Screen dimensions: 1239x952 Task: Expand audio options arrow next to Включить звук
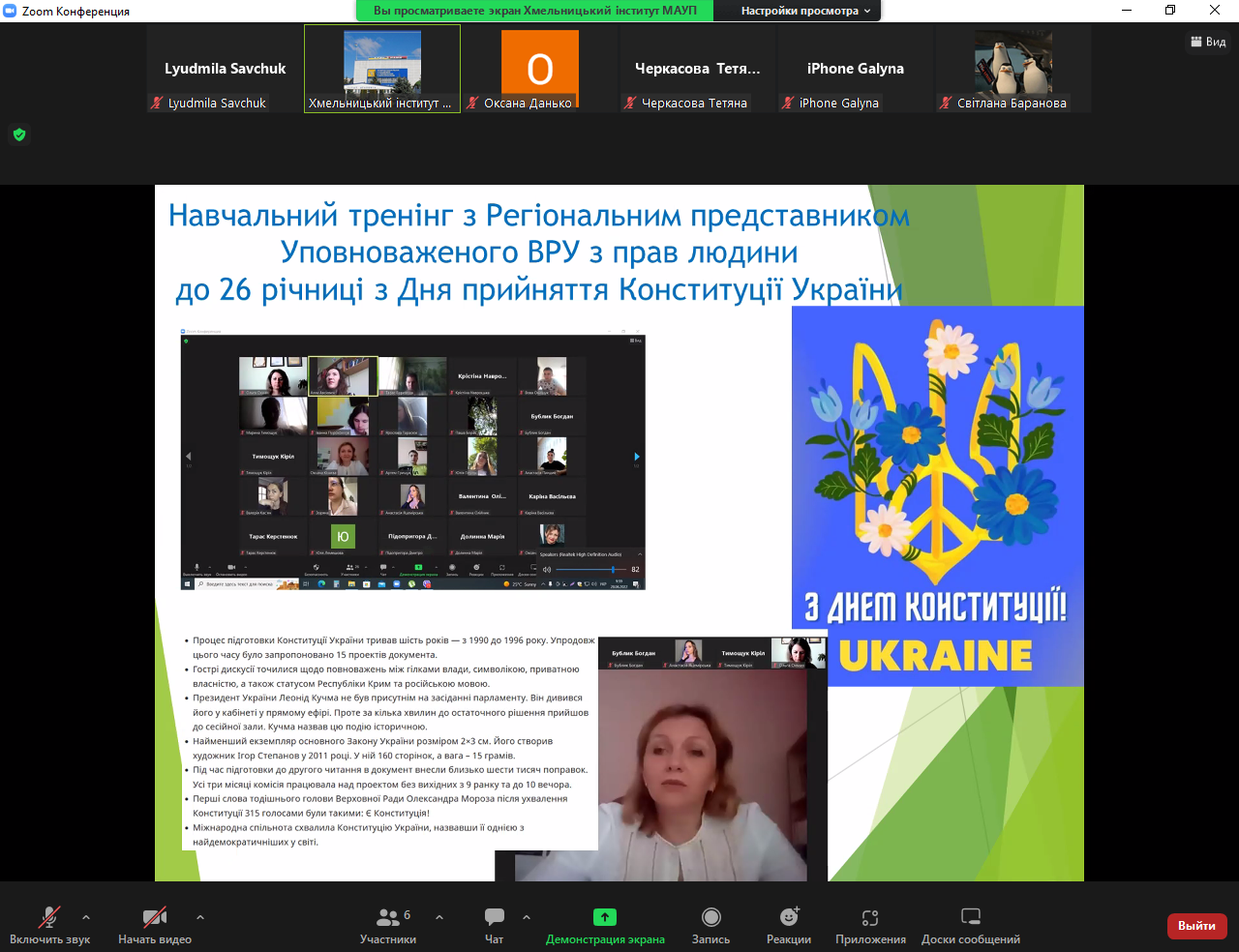pos(86,916)
